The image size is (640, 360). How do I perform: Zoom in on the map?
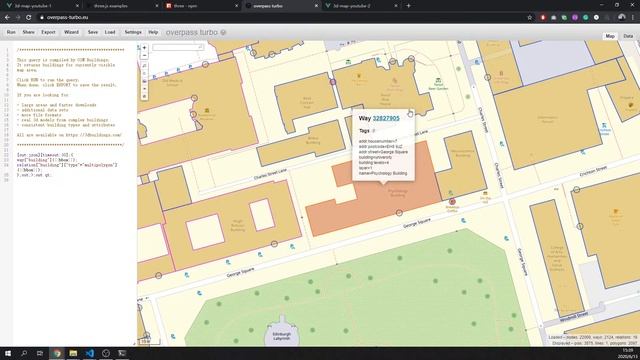click(144, 48)
